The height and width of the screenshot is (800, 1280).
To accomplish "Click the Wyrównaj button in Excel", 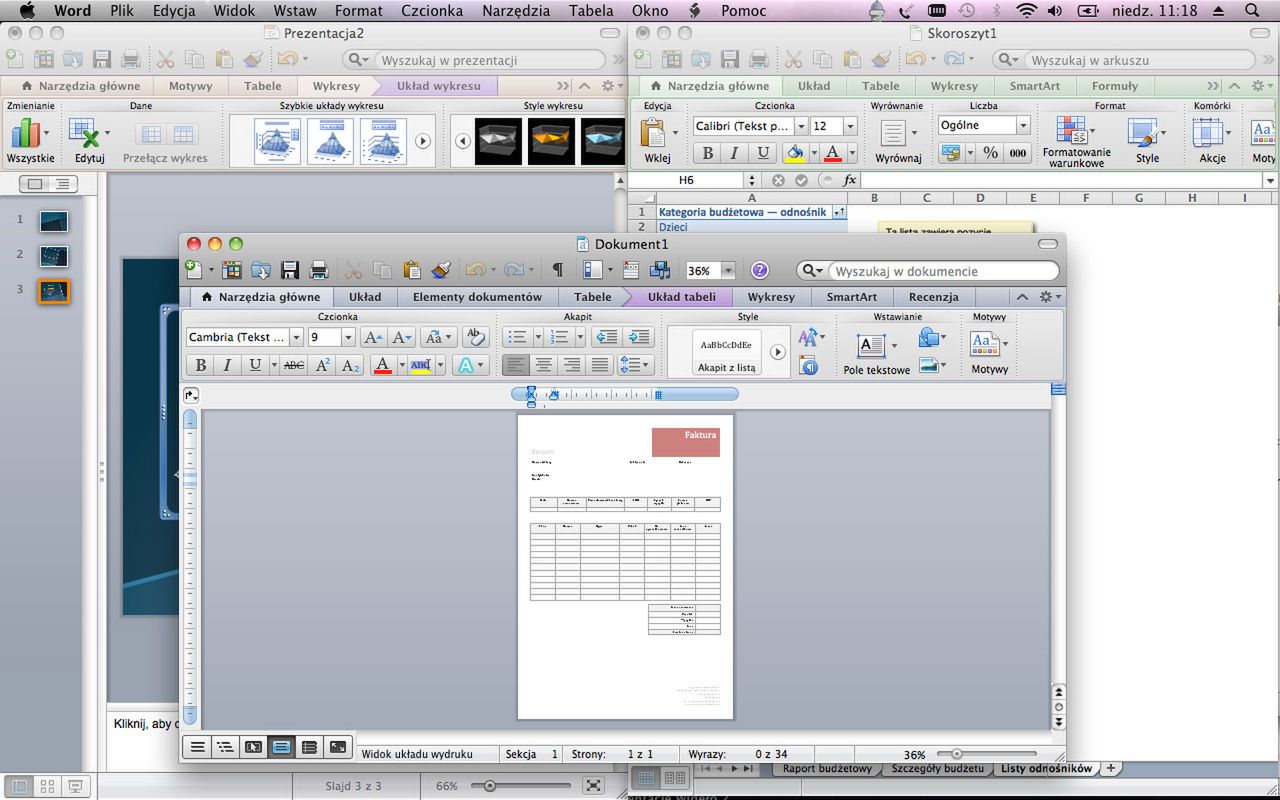I will click(898, 140).
